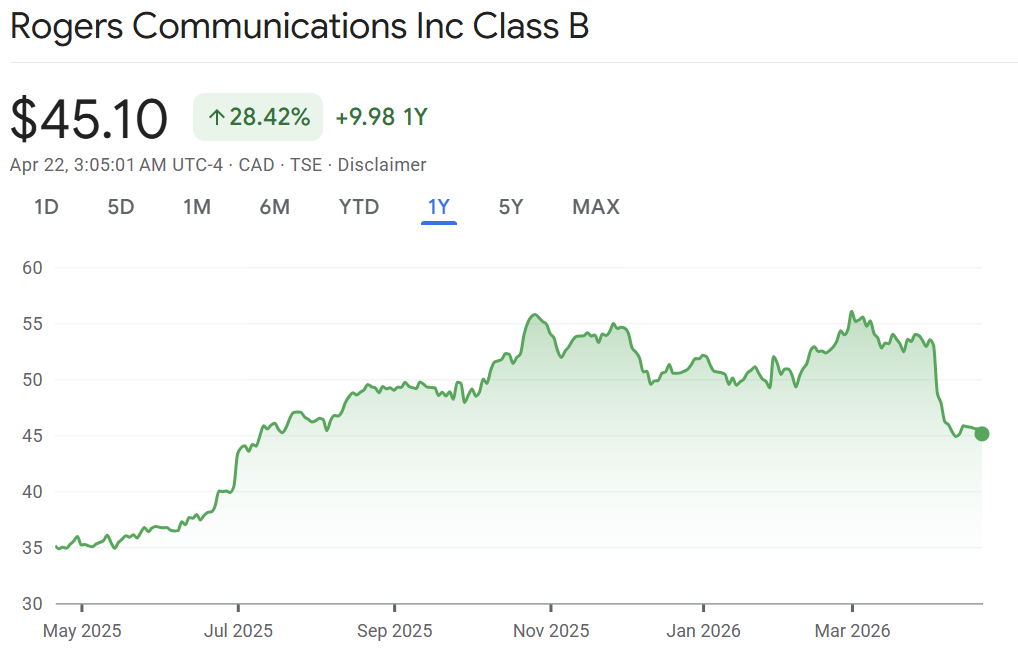Show the MAX history range

(x=596, y=207)
